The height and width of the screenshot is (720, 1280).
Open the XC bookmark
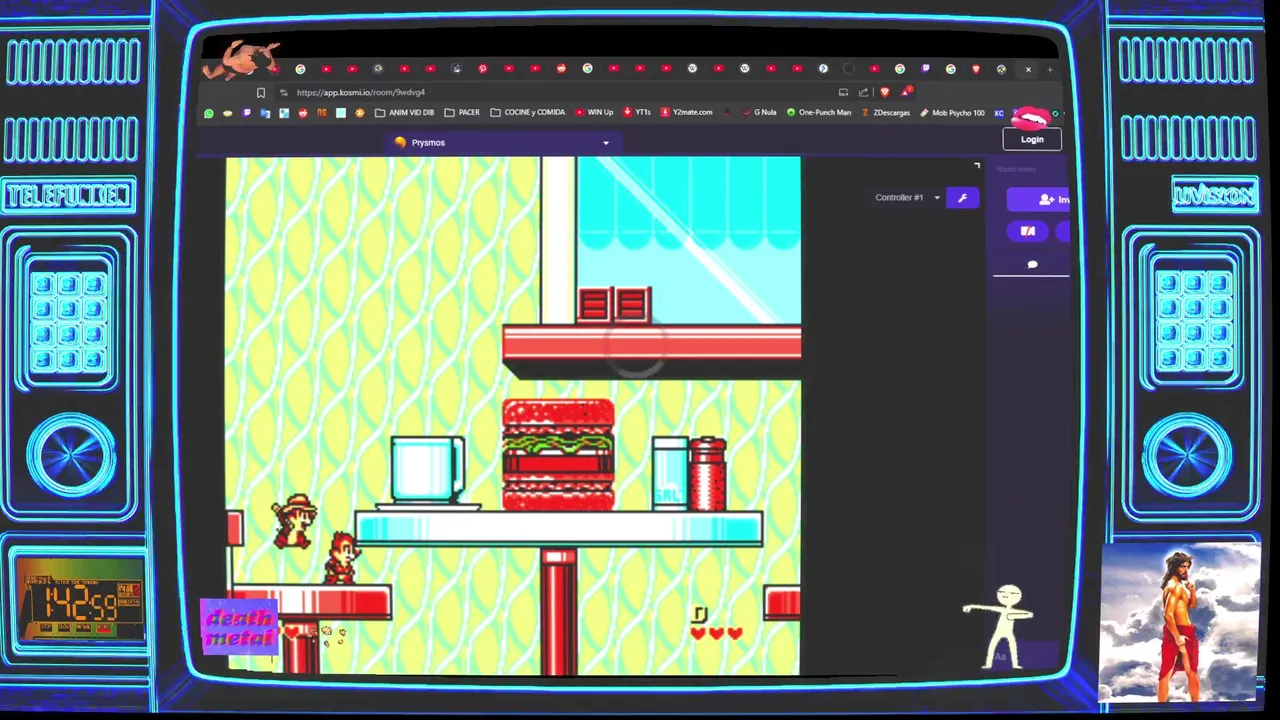[x=999, y=113]
